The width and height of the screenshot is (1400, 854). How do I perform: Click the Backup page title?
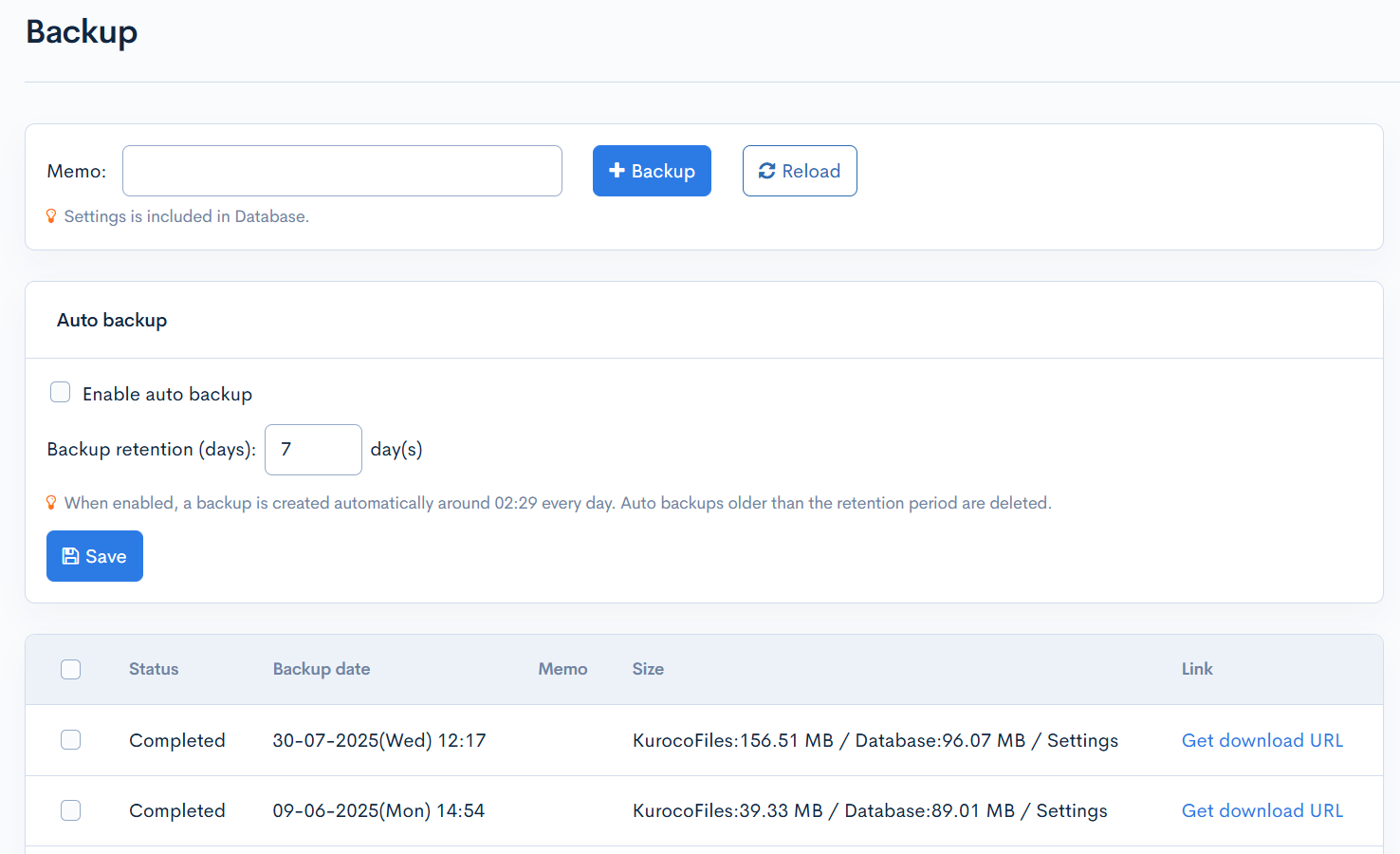(82, 31)
